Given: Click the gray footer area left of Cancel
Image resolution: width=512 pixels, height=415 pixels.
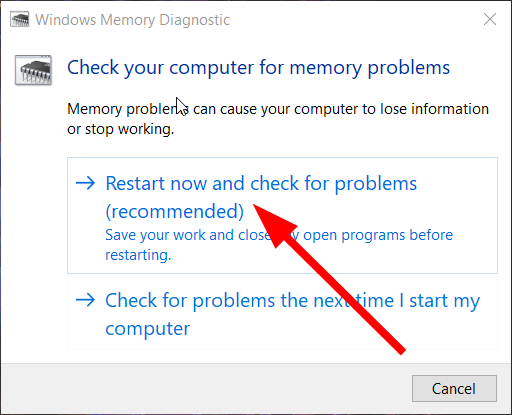Looking at the screenshot, I should pos(207,389).
